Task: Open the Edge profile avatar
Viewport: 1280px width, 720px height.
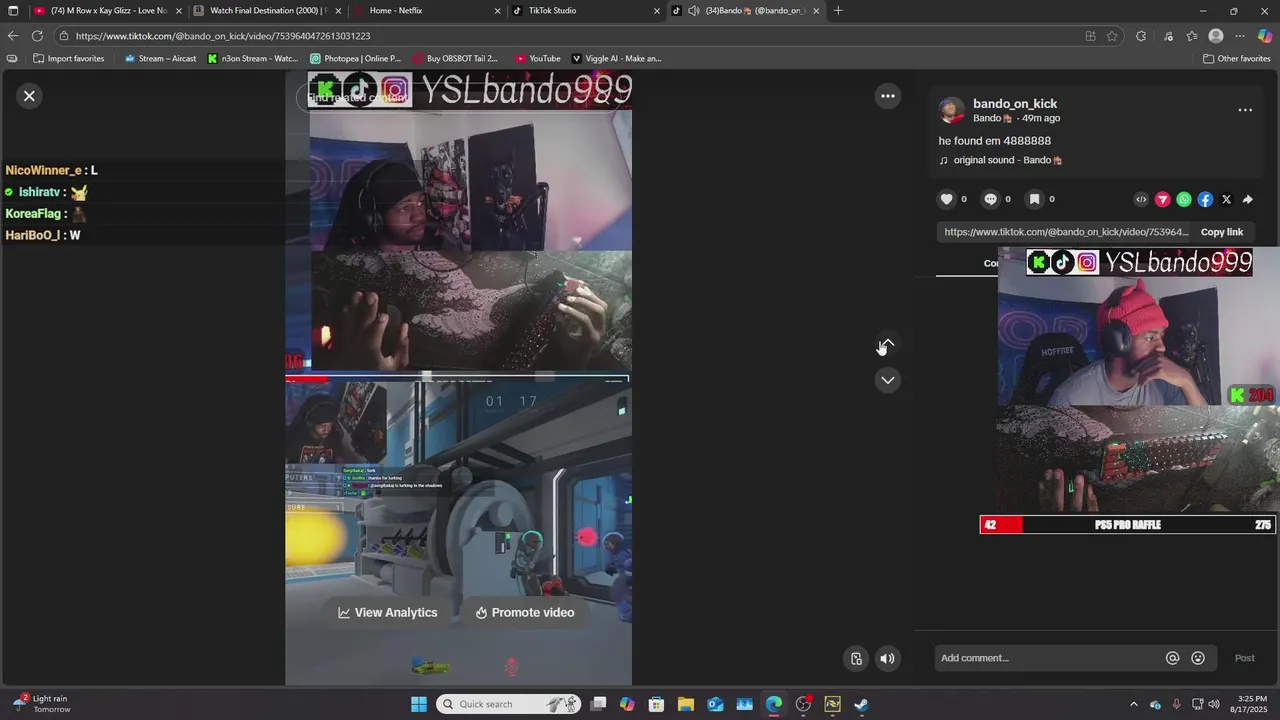Action: 1216,36
